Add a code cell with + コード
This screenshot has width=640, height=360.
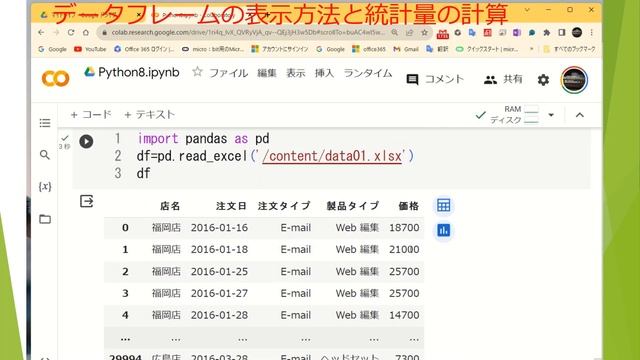coord(91,115)
